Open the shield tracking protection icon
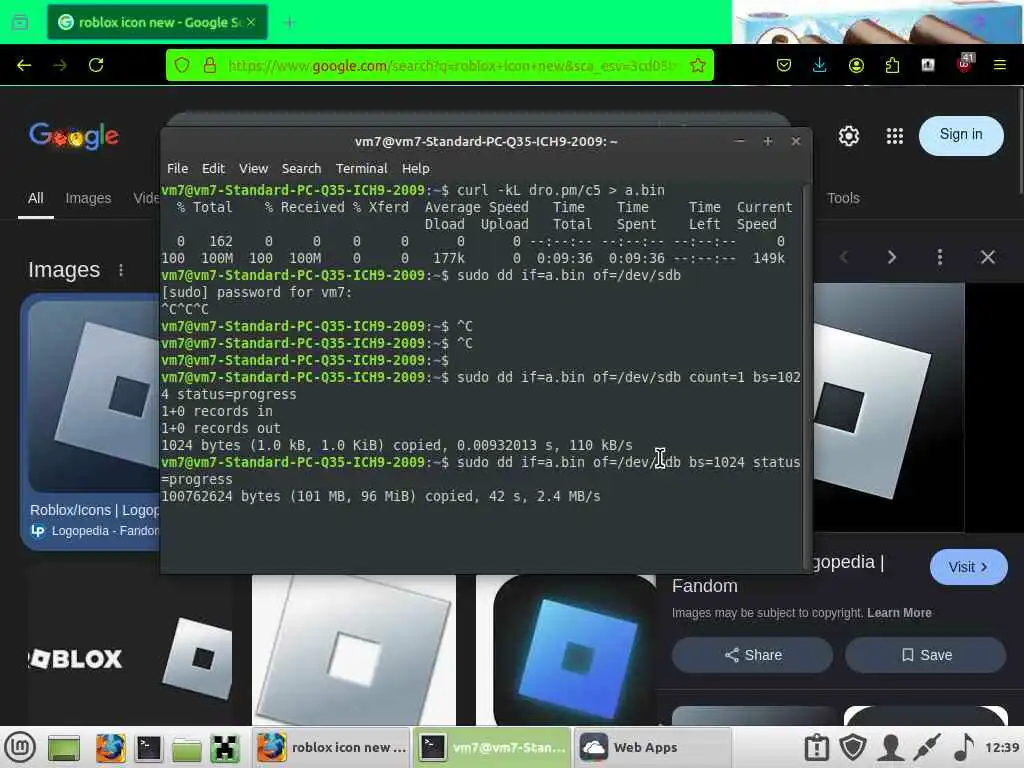 click(182, 65)
